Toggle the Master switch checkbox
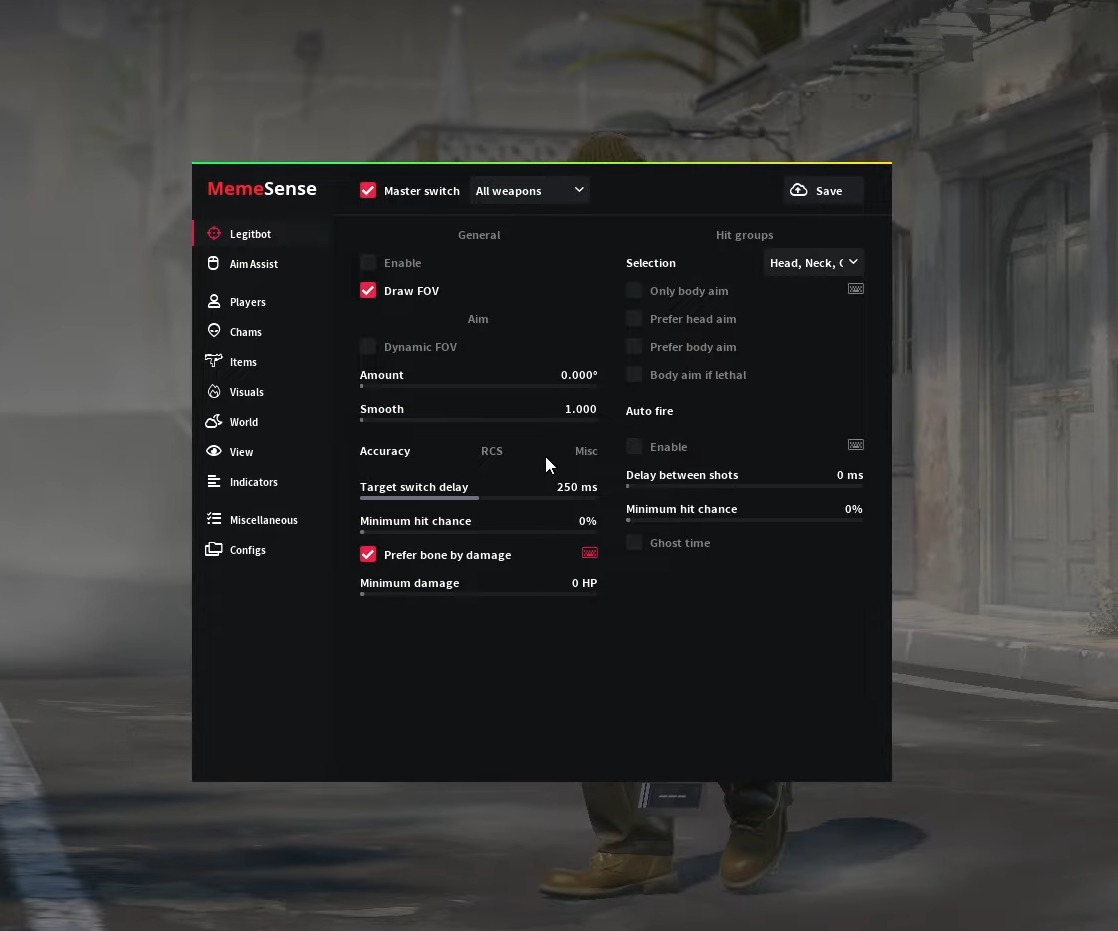This screenshot has width=1118, height=931. click(x=368, y=191)
